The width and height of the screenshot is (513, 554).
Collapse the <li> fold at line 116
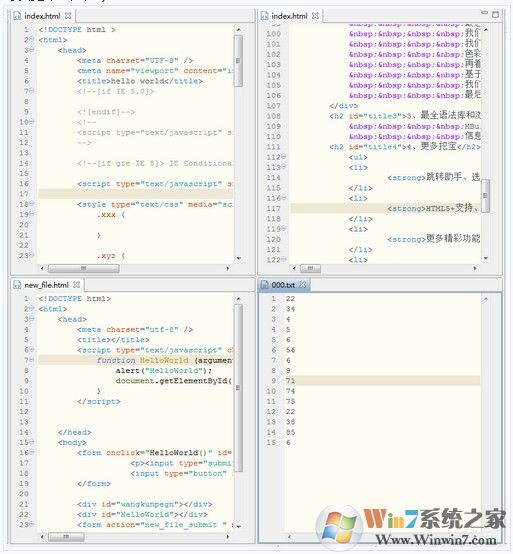284,197
